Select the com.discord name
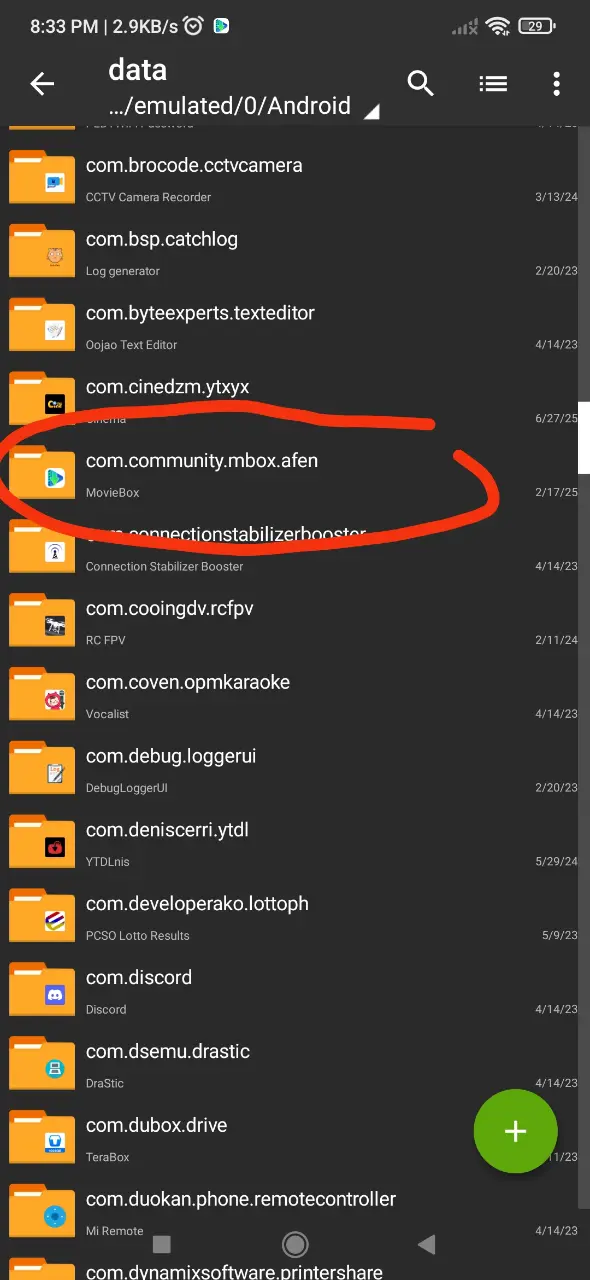590x1280 pixels. [x=139, y=977]
